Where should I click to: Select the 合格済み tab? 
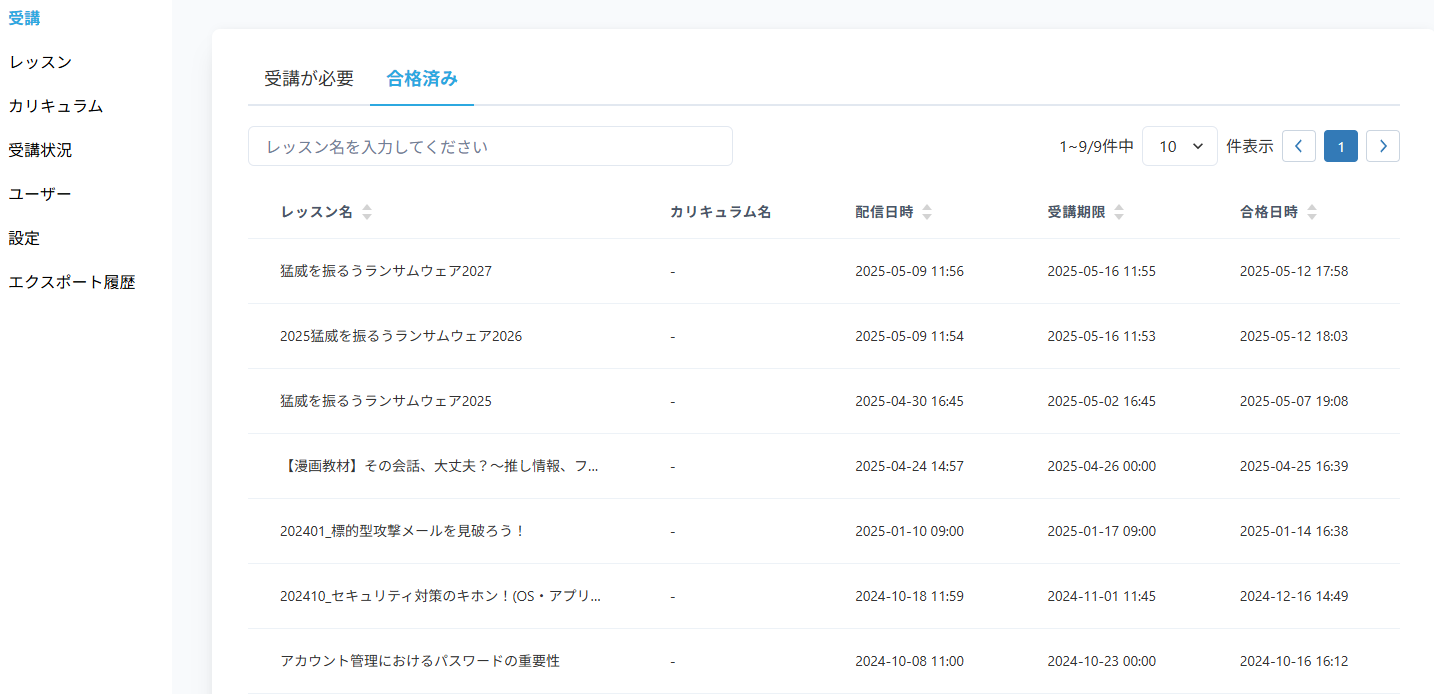(x=422, y=79)
